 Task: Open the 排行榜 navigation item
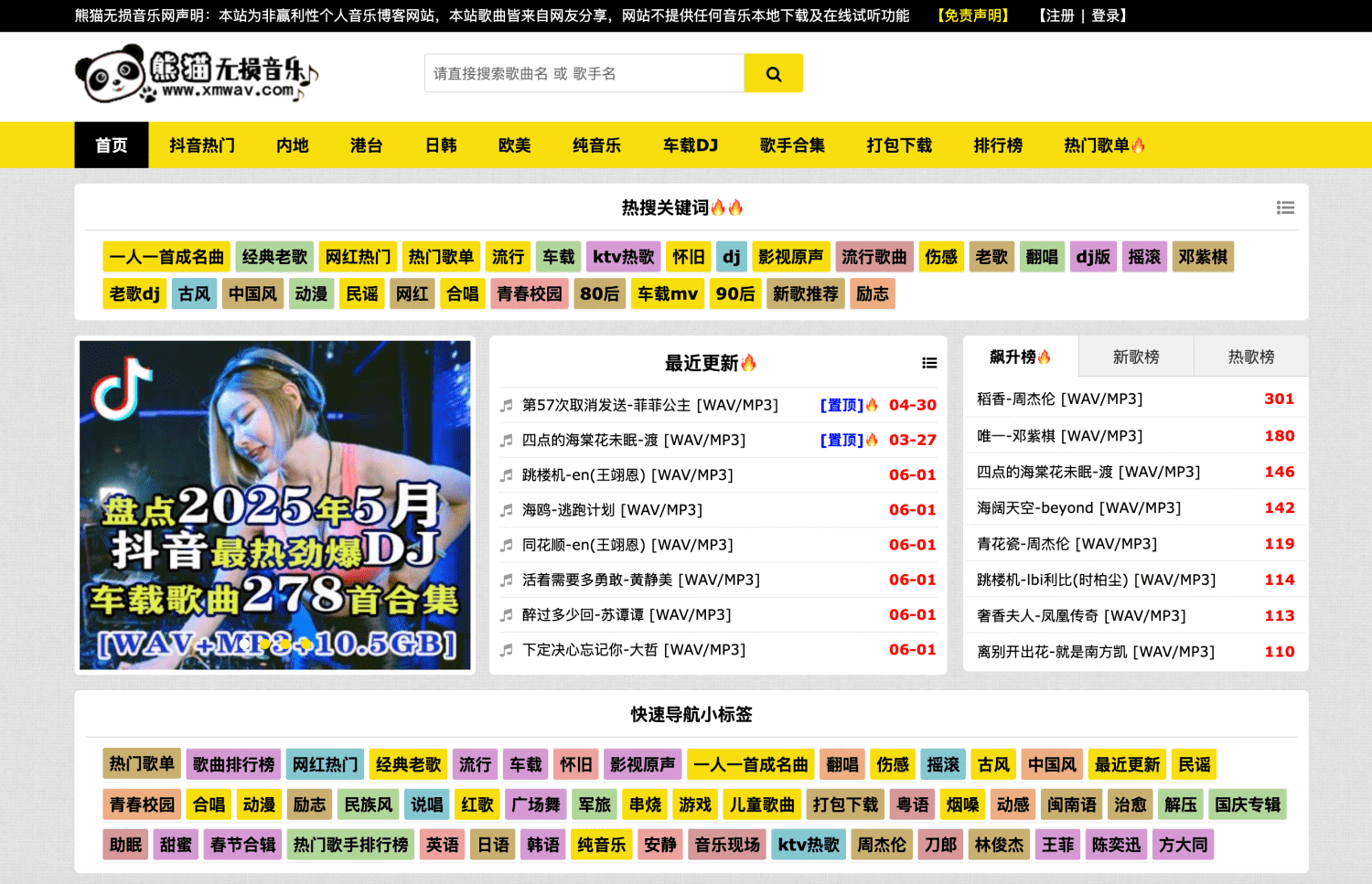998,145
